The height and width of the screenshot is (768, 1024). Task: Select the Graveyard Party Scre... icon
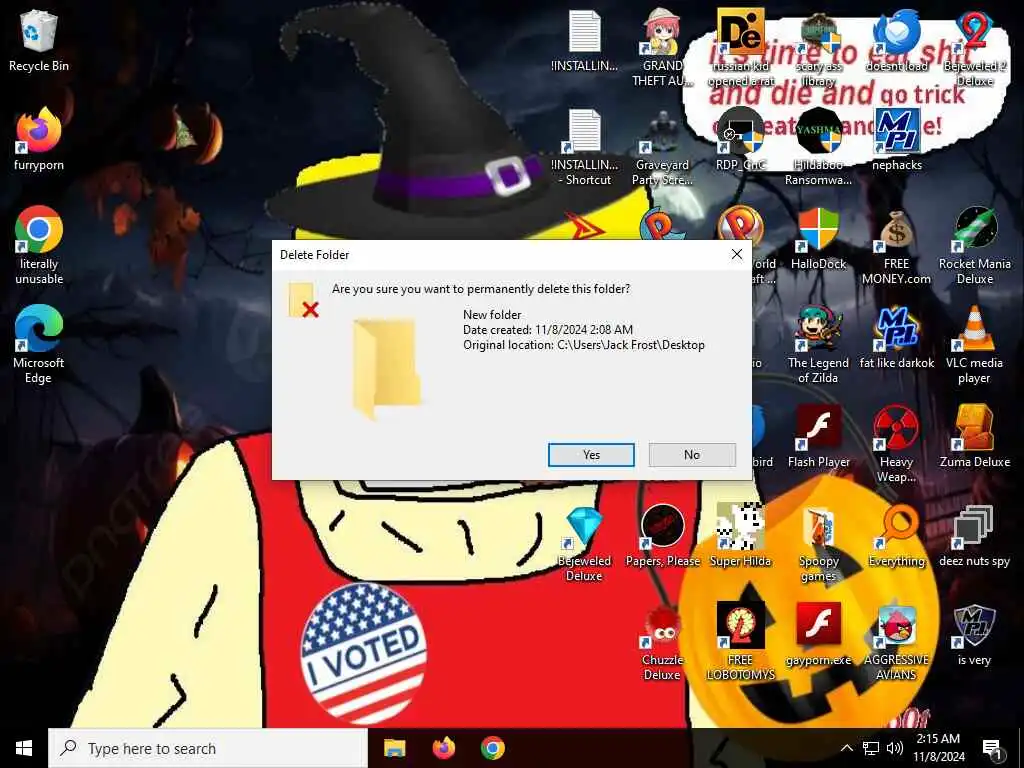point(662,148)
